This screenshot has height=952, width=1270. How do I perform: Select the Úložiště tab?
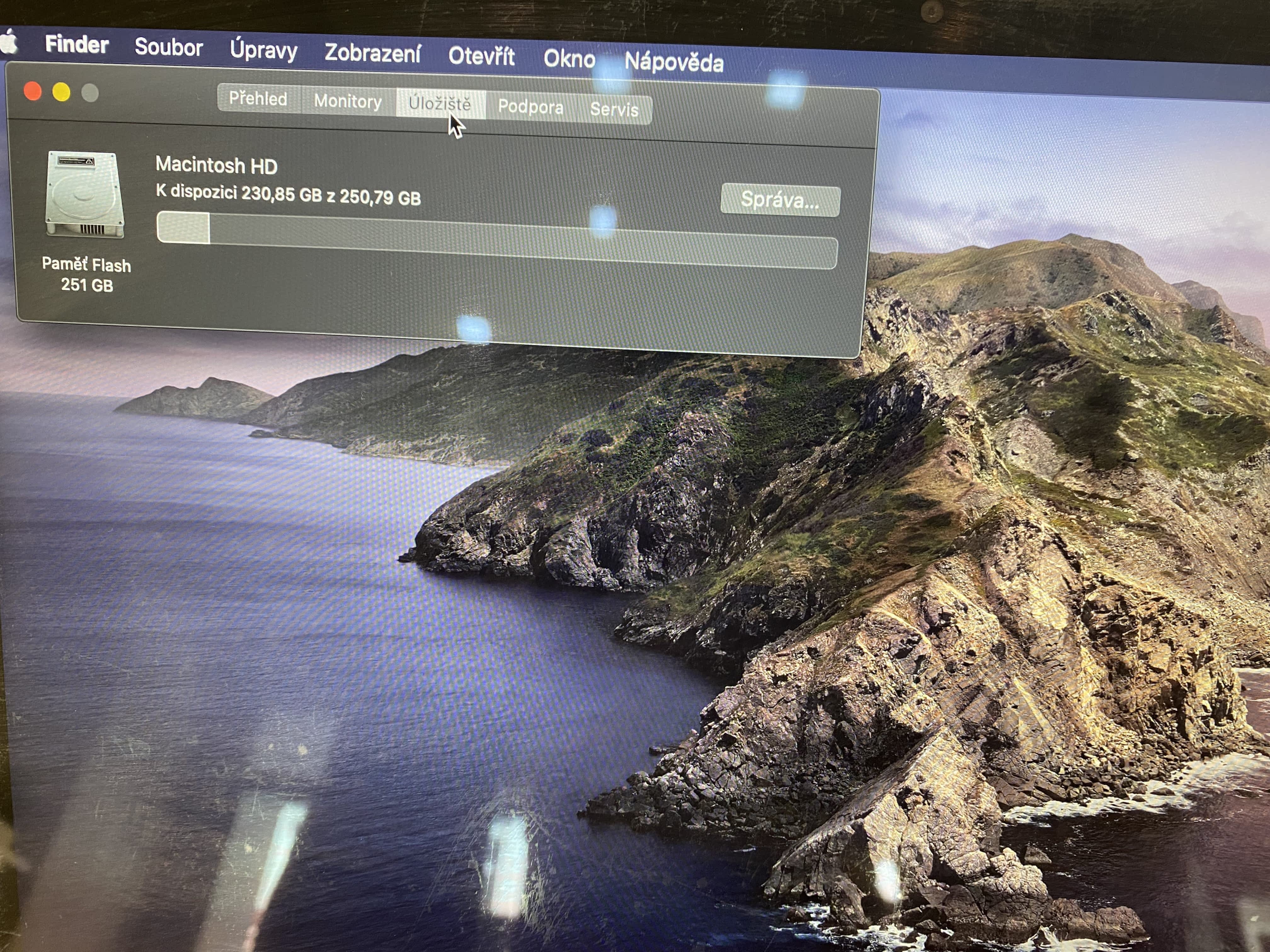click(x=440, y=104)
